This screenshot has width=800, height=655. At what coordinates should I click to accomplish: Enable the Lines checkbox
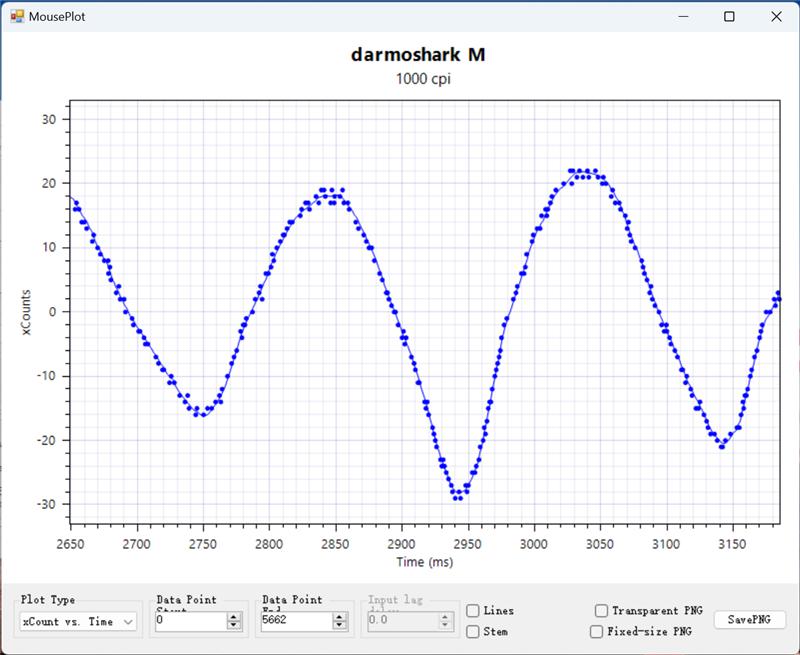(x=473, y=611)
